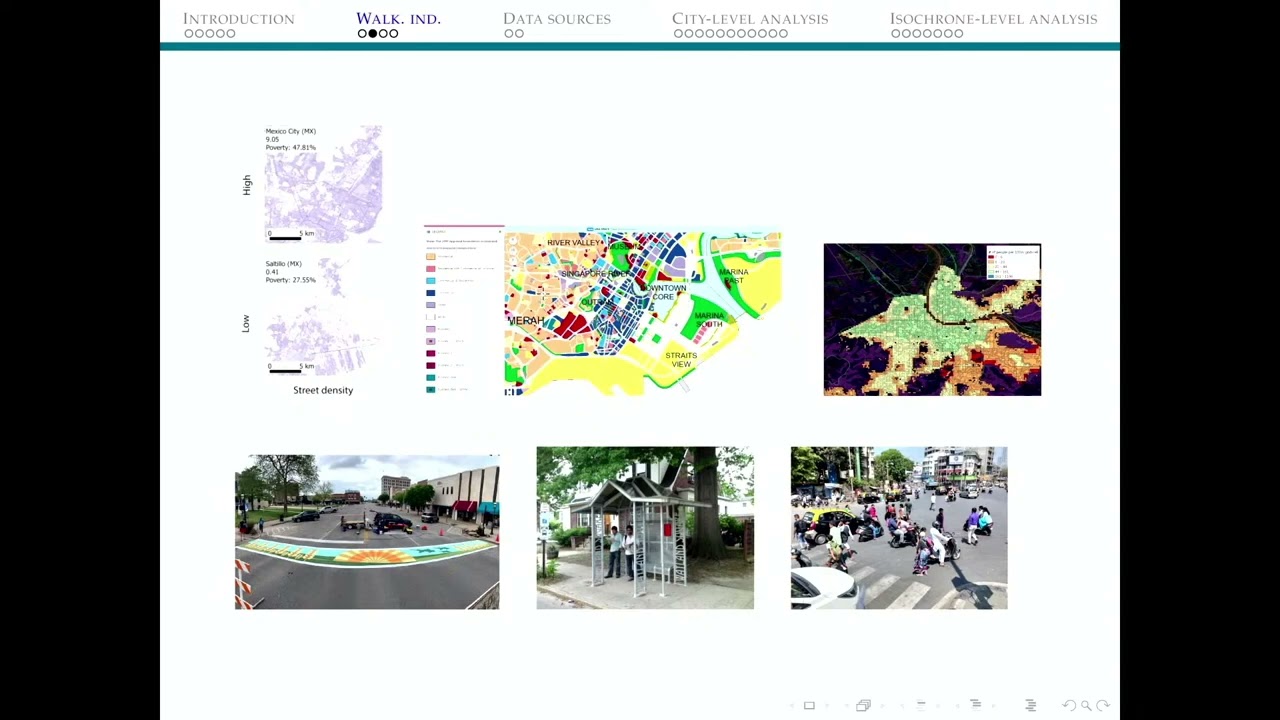
Task: Select first slide dot under Introduction
Action: 188,34
